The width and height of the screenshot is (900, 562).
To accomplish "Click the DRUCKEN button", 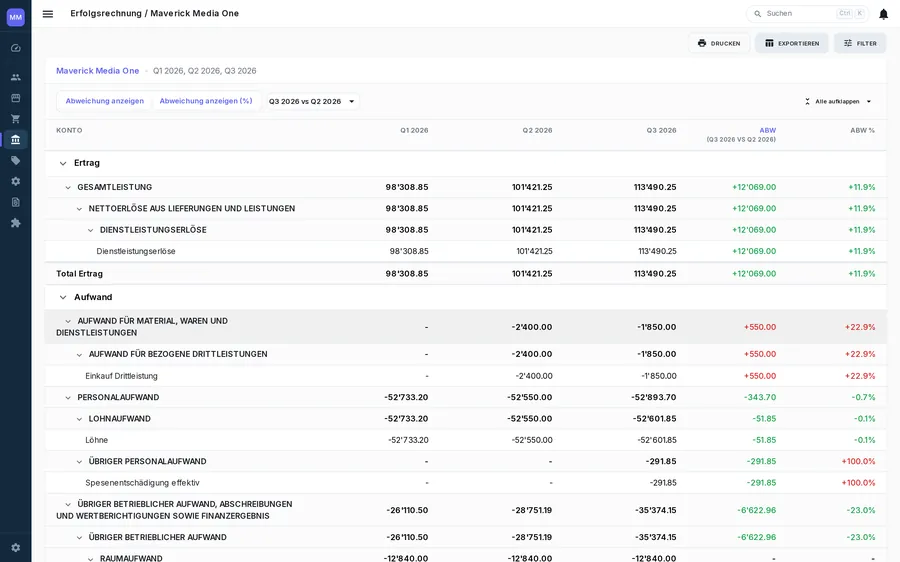I will click(x=719, y=43).
